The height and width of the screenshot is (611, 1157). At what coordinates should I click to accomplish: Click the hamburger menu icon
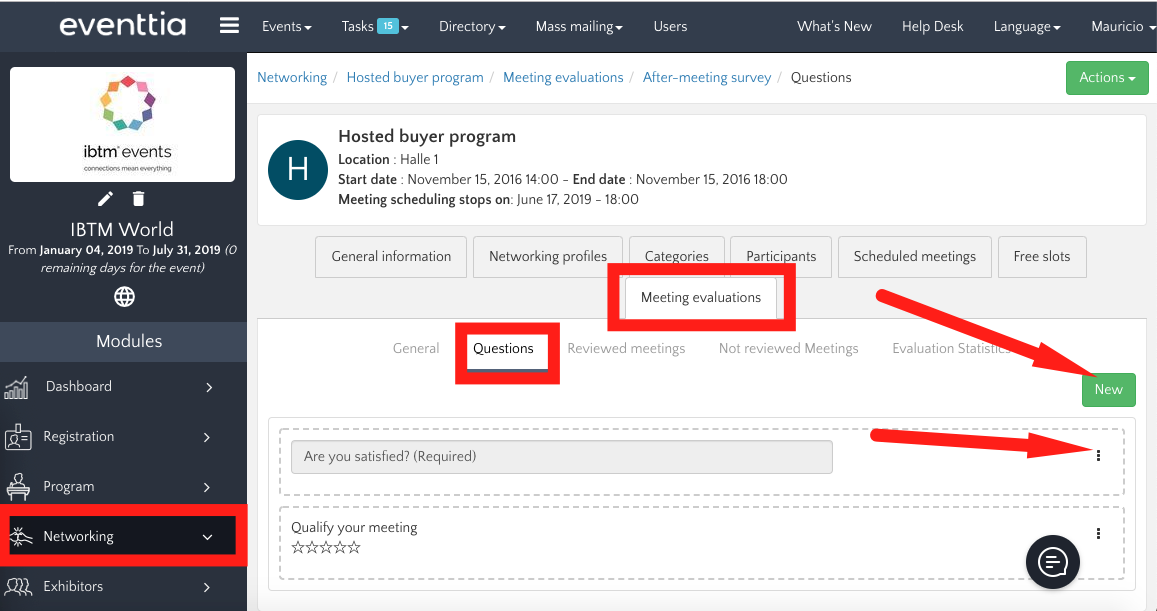(229, 26)
